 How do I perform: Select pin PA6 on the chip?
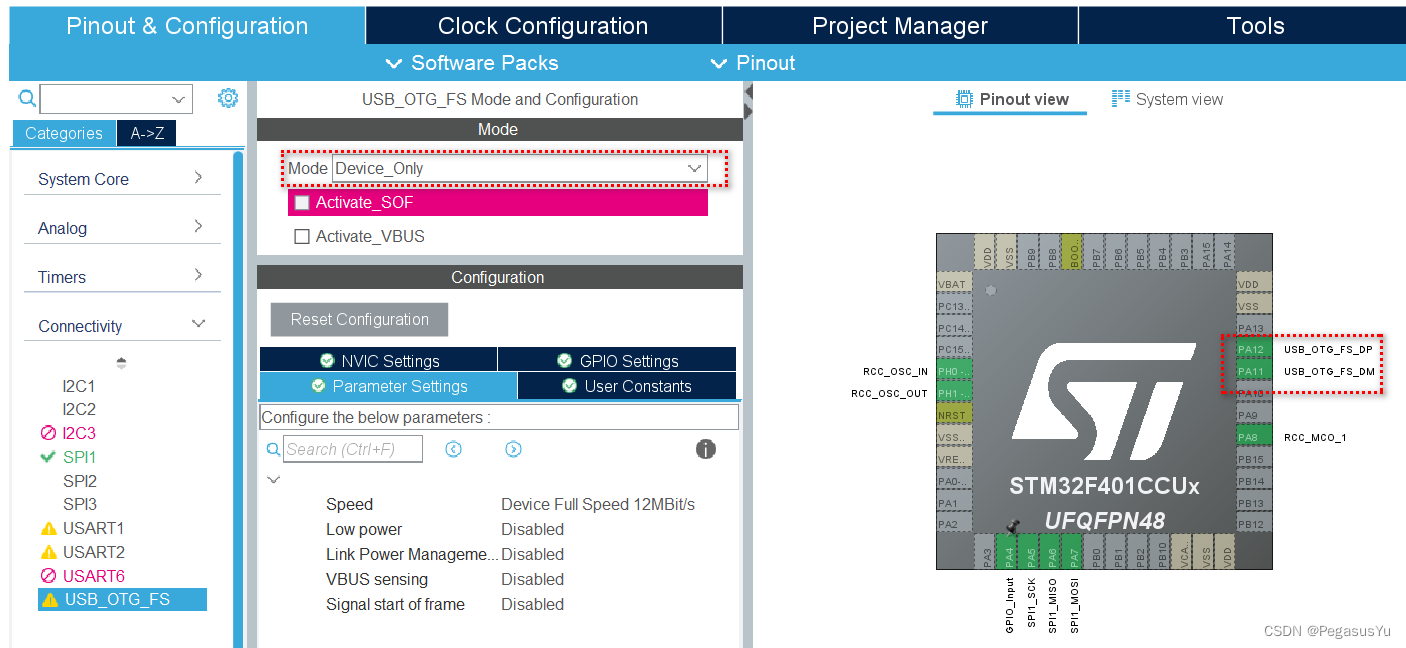(x=1050, y=551)
